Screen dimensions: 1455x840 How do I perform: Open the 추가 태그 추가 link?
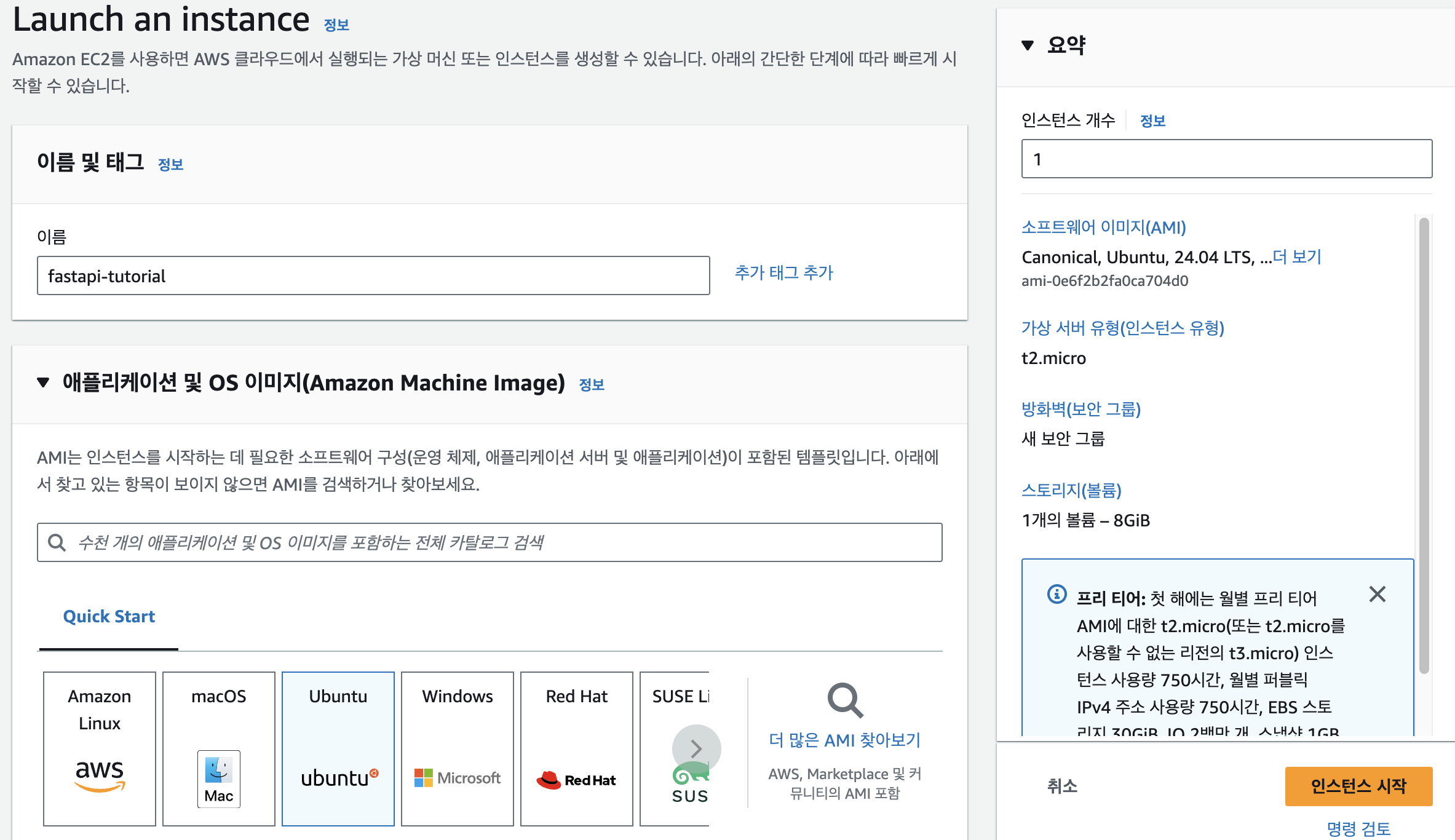(783, 272)
